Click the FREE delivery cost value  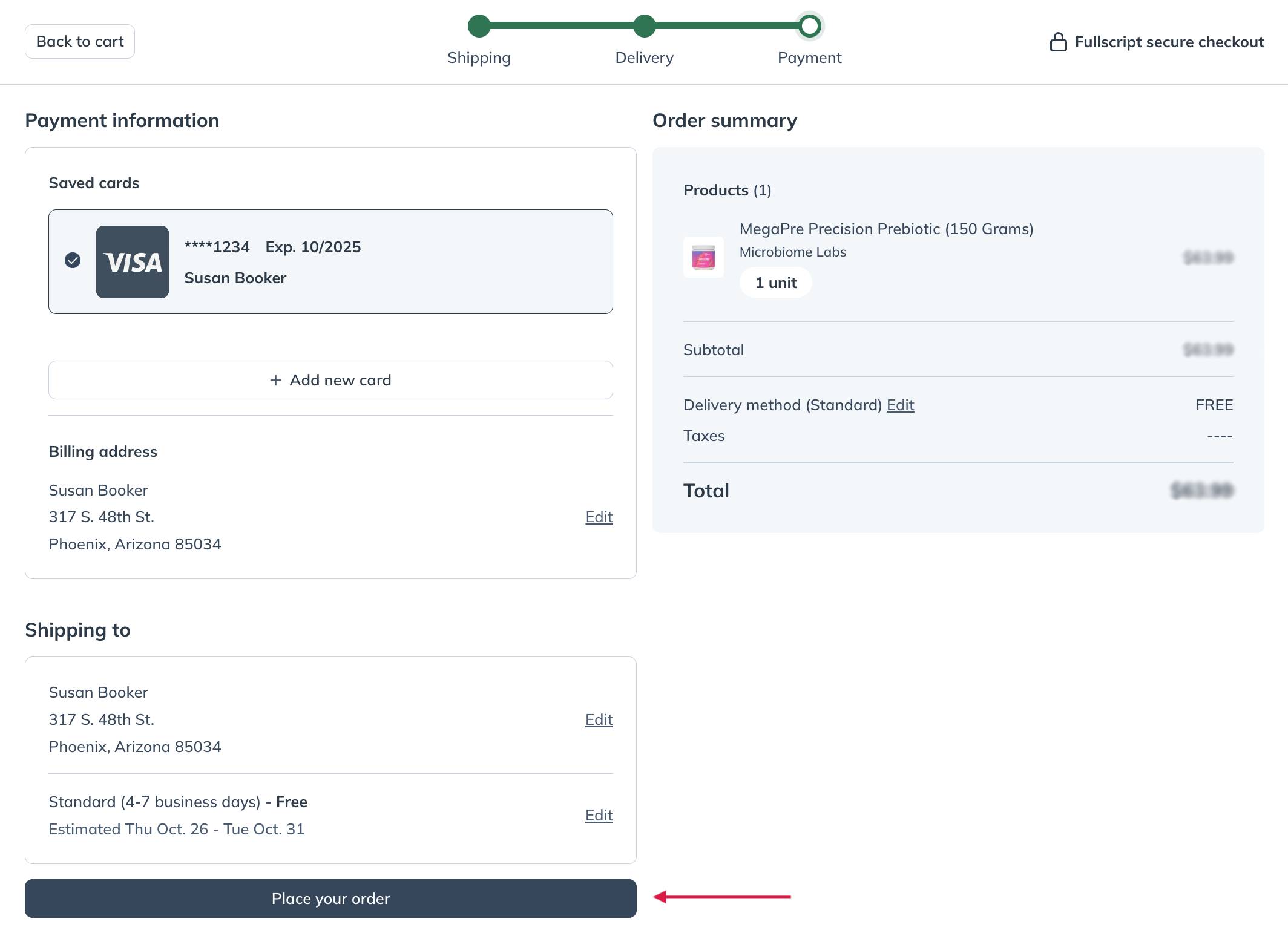[x=1214, y=405]
